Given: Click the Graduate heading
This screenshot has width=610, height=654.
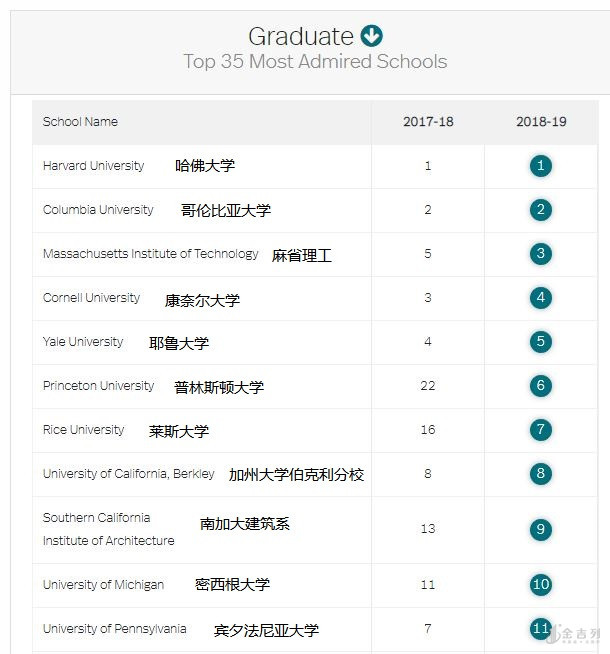Looking at the screenshot, I should point(301,36).
